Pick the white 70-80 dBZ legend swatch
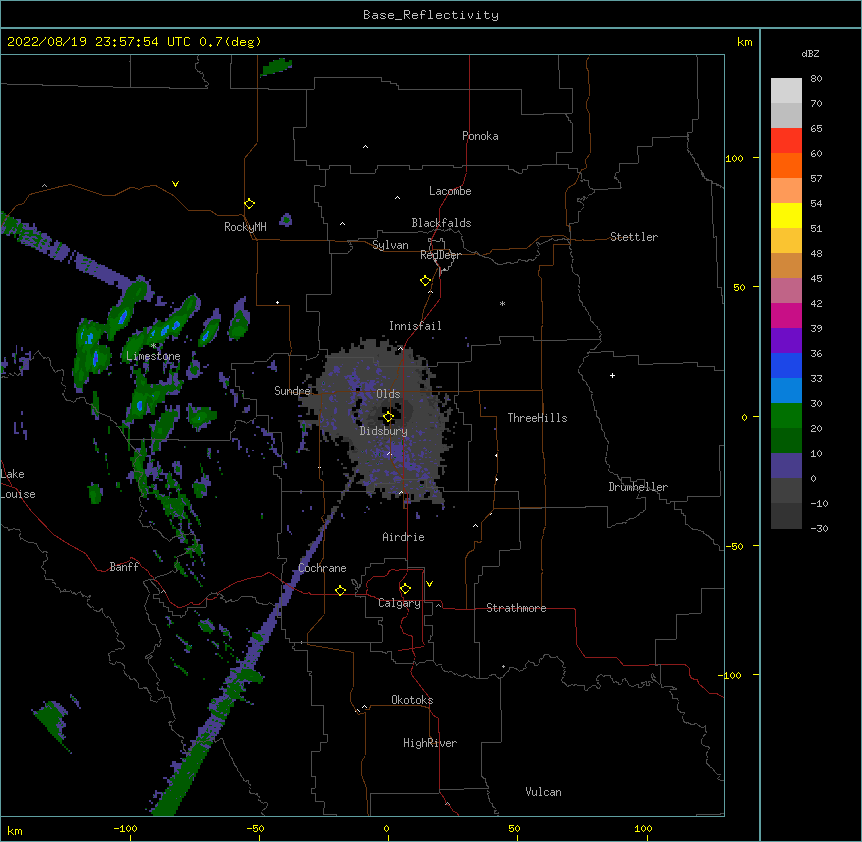Viewport: 862px width, 842px height. tap(786, 91)
